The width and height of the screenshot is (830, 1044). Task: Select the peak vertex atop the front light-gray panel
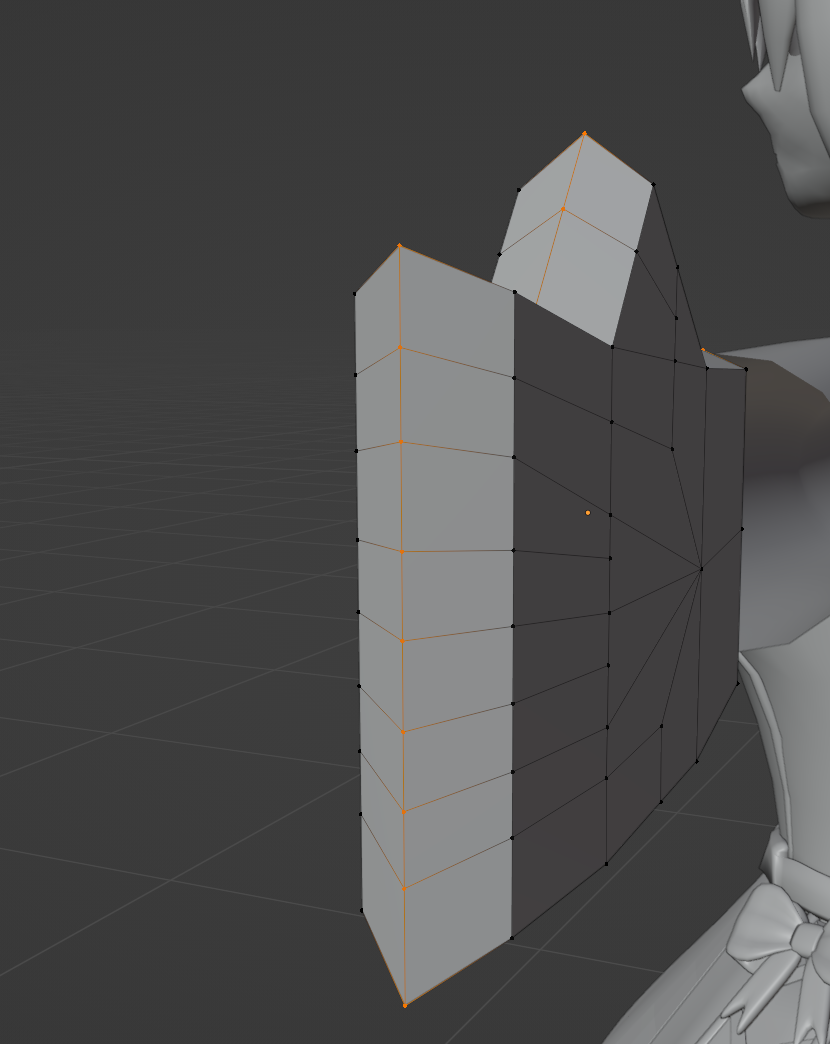click(399, 246)
